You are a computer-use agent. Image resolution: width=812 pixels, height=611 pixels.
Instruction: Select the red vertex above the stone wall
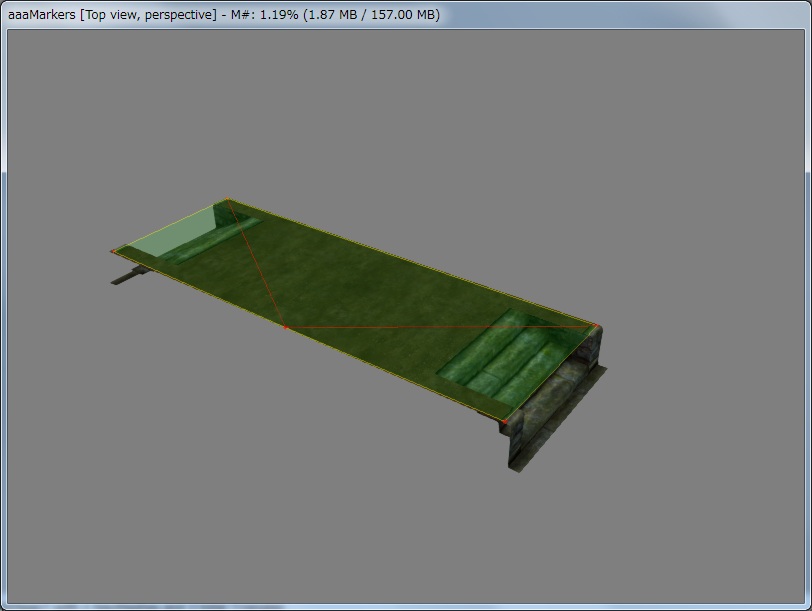[596, 326]
